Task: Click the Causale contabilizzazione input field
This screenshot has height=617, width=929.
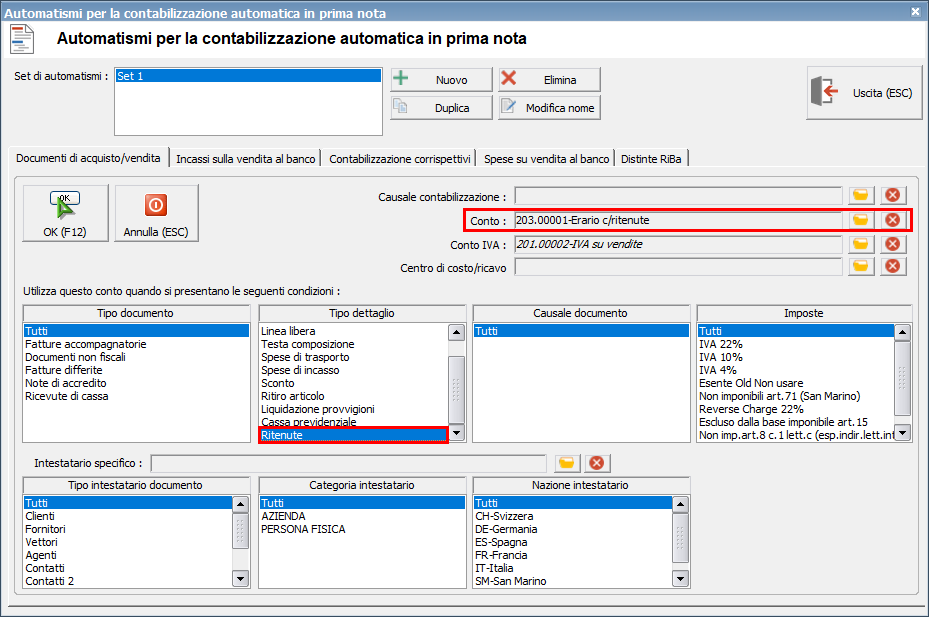Action: pos(678,196)
